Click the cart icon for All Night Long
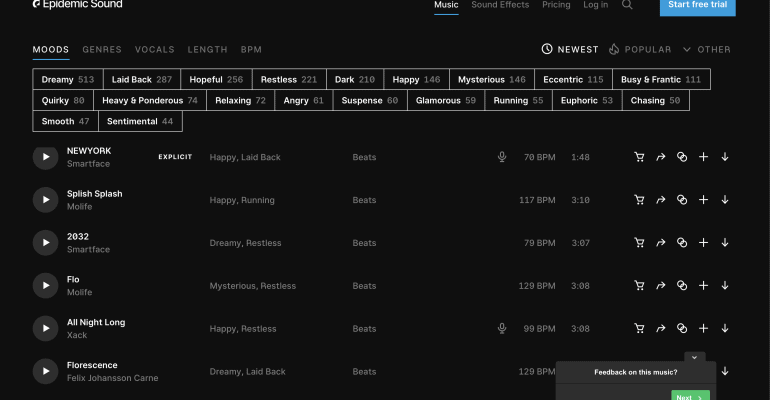The image size is (770, 400). 639,328
